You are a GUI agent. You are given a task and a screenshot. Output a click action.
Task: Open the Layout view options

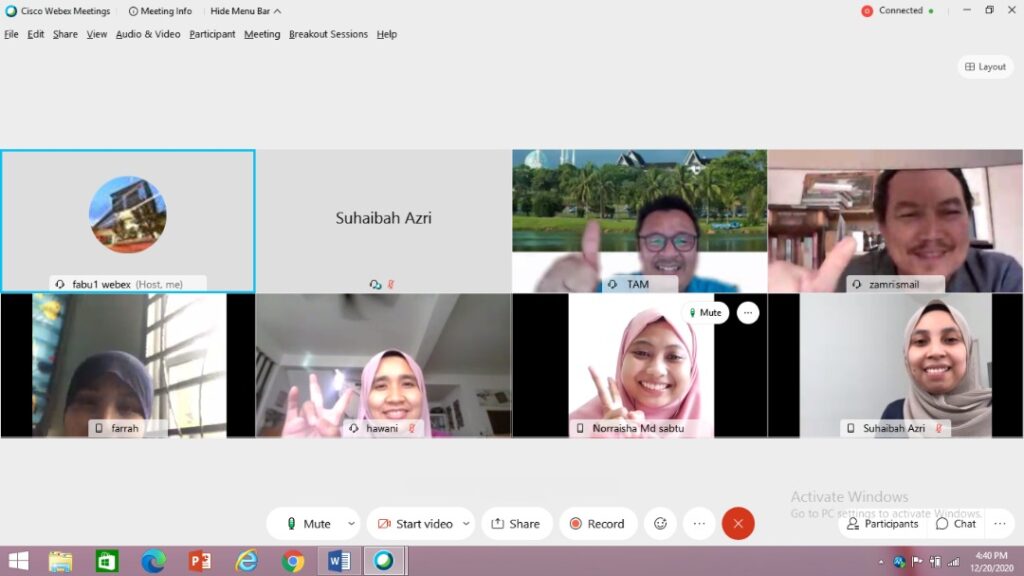tap(985, 67)
